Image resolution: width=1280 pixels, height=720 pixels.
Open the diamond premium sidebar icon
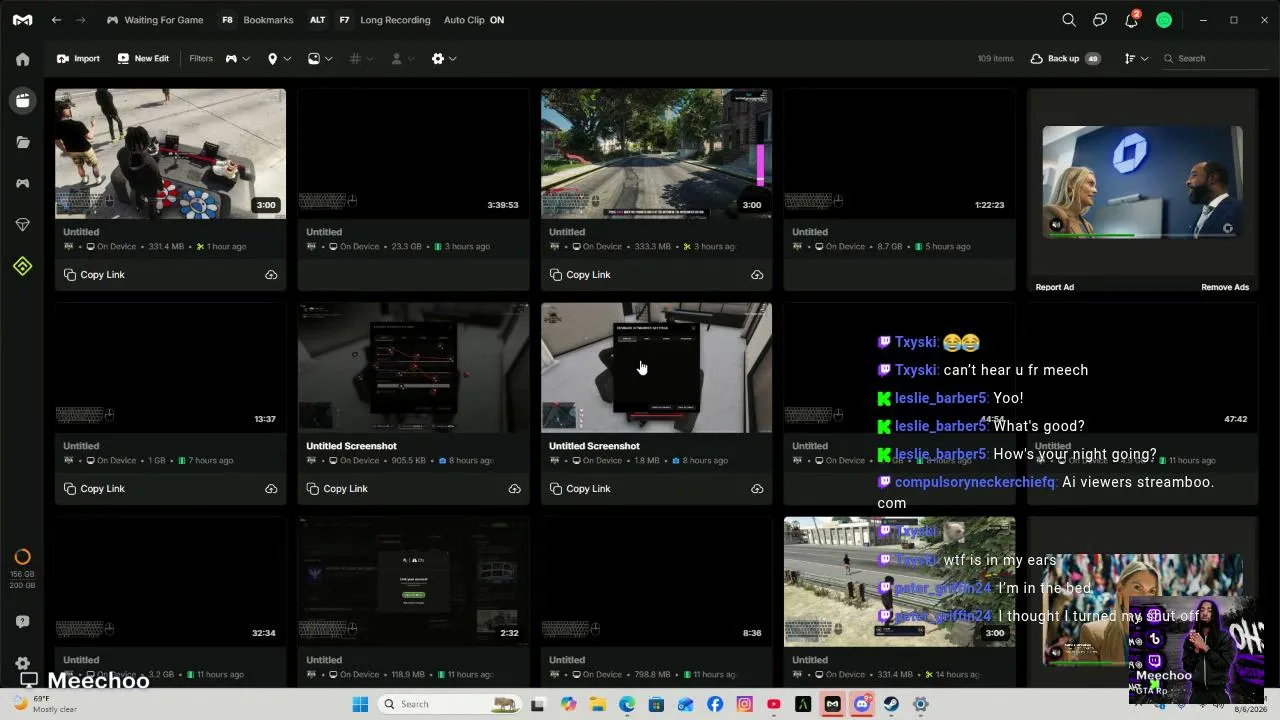click(x=22, y=225)
